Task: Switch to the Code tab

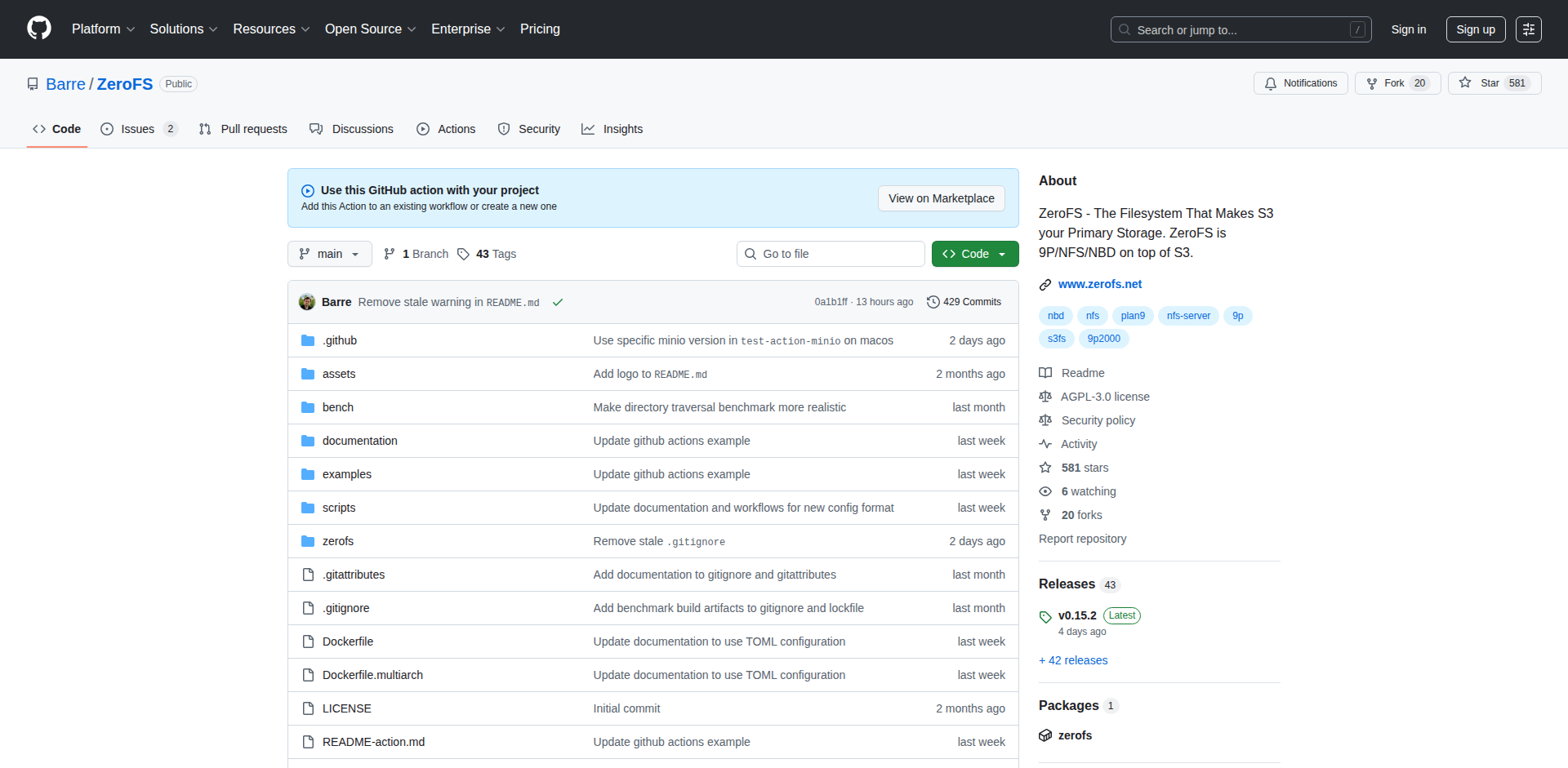Action: pyautogui.click(x=57, y=129)
